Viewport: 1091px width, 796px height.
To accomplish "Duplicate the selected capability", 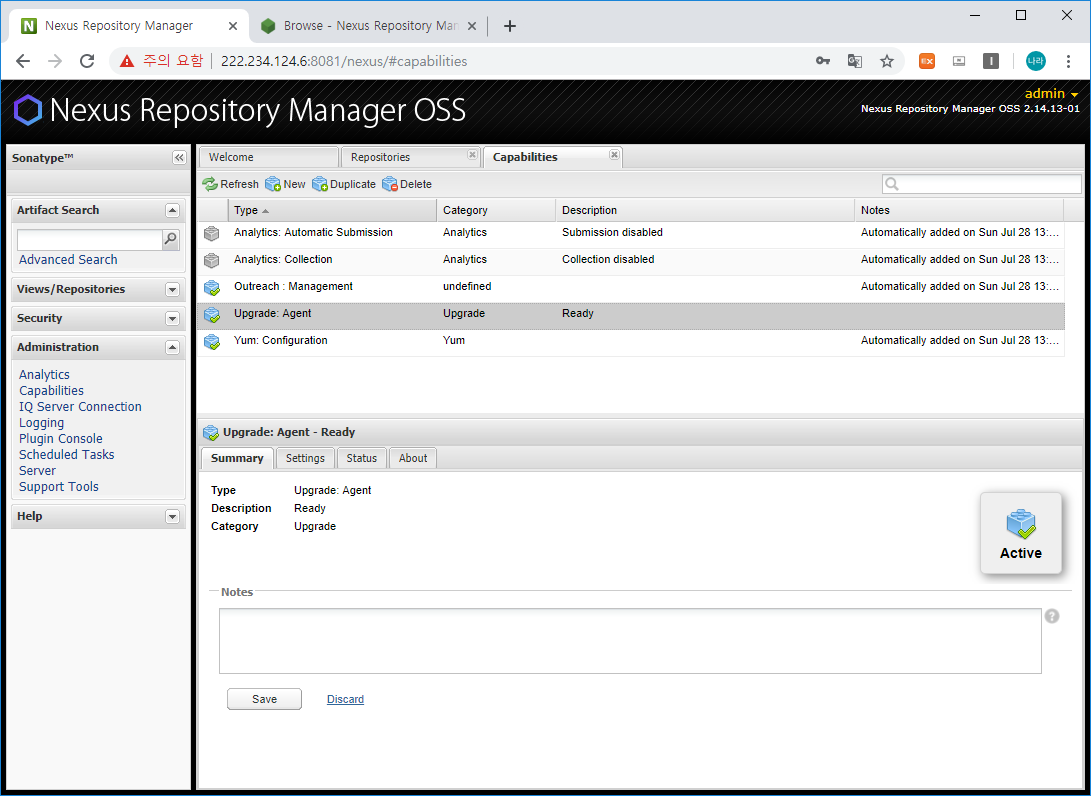I will 344,184.
